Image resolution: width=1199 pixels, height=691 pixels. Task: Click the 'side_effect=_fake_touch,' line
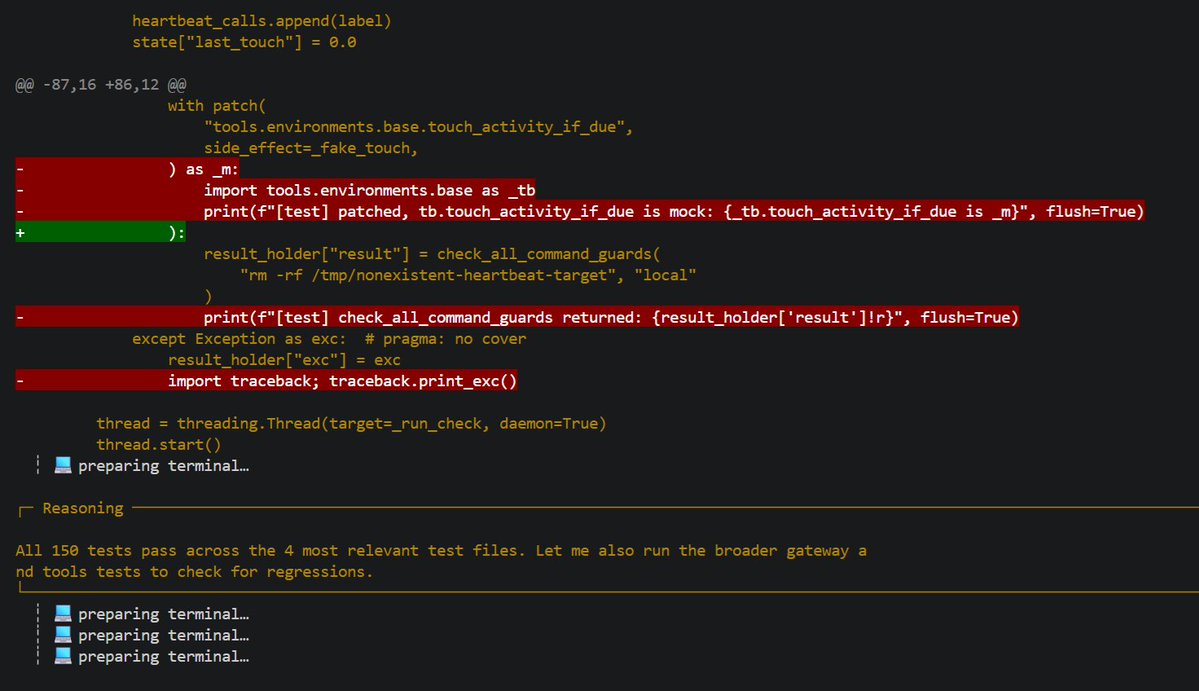tap(309, 148)
